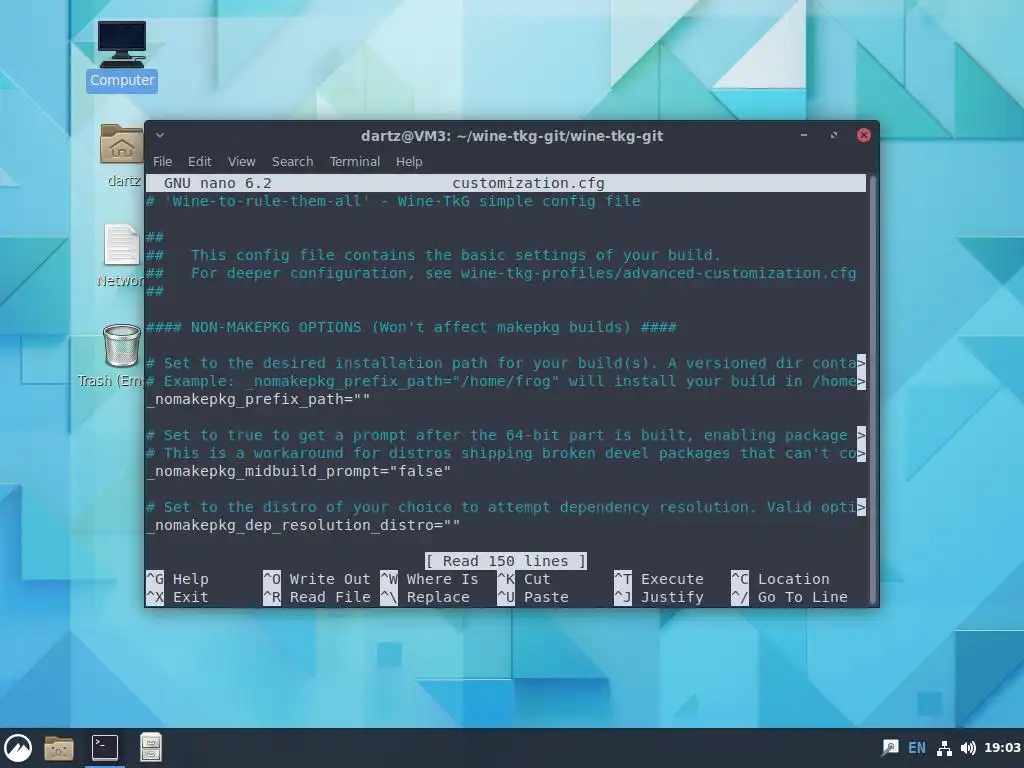Click the "This config file contains" comment line
Screen dimensions: 1024x768
pos(433,255)
